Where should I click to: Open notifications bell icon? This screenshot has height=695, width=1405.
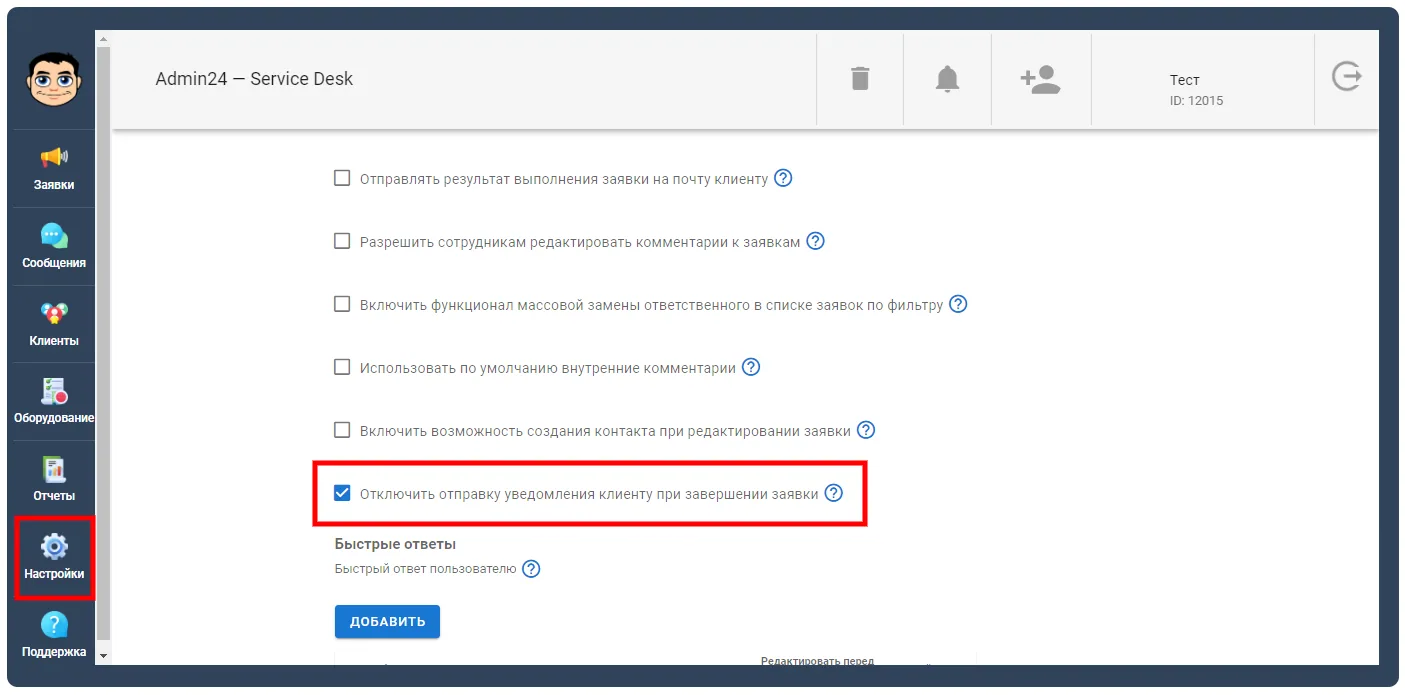(947, 78)
